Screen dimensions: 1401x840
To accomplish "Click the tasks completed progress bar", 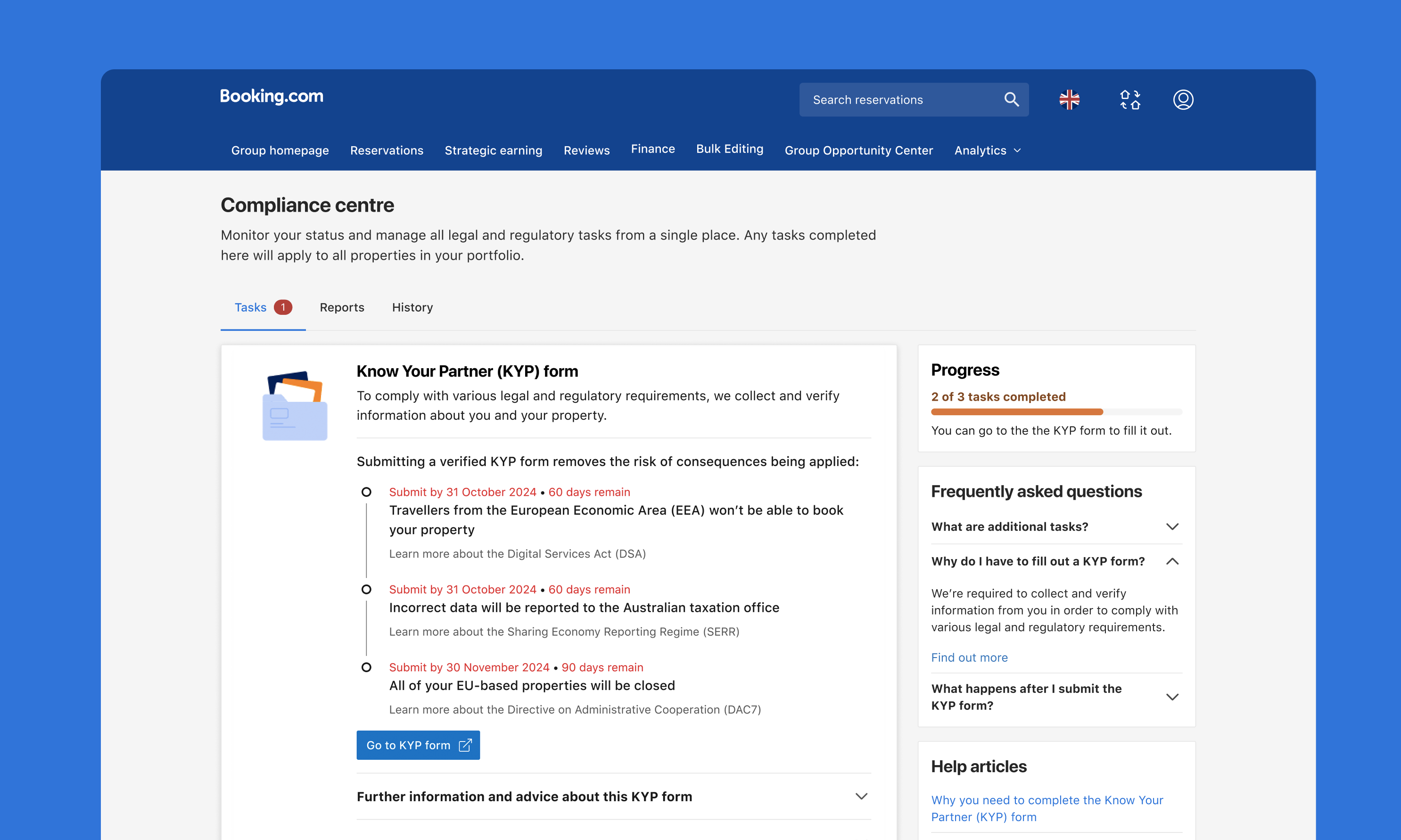I will click(x=1056, y=412).
